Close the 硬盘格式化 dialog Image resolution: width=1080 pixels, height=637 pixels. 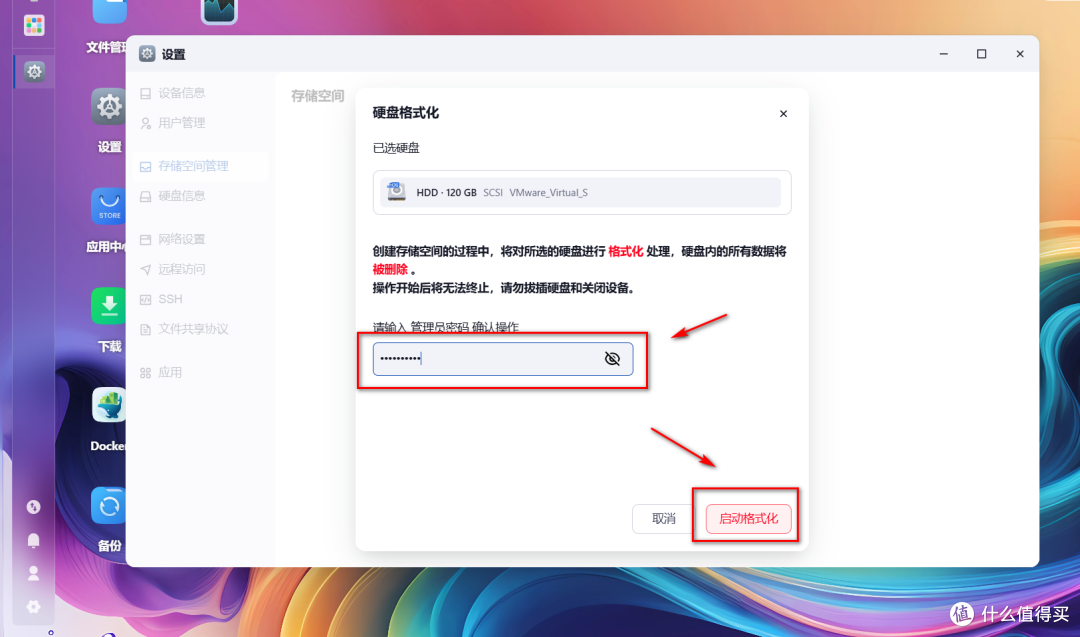pyautogui.click(x=783, y=114)
